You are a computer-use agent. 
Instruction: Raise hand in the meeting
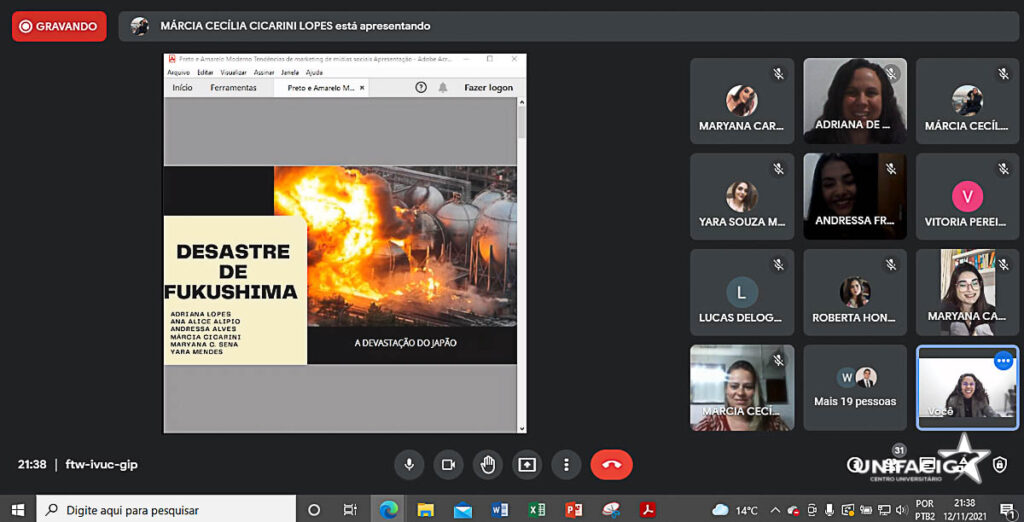(487, 464)
